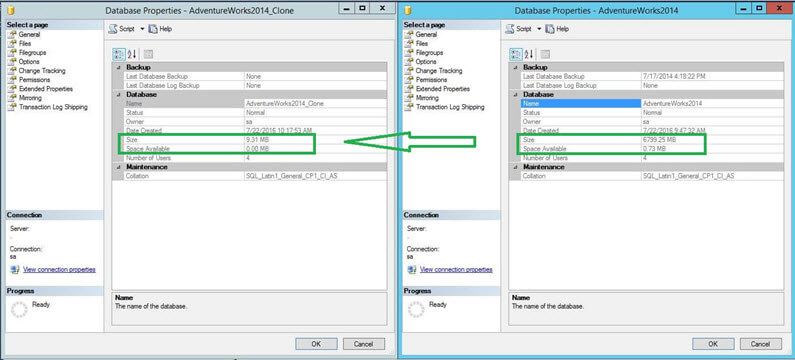The image size is (795, 360).
Task: Select Date Created row in AdventureWorks2014 window
Action: pyautogui.click(x=653, y=131)
